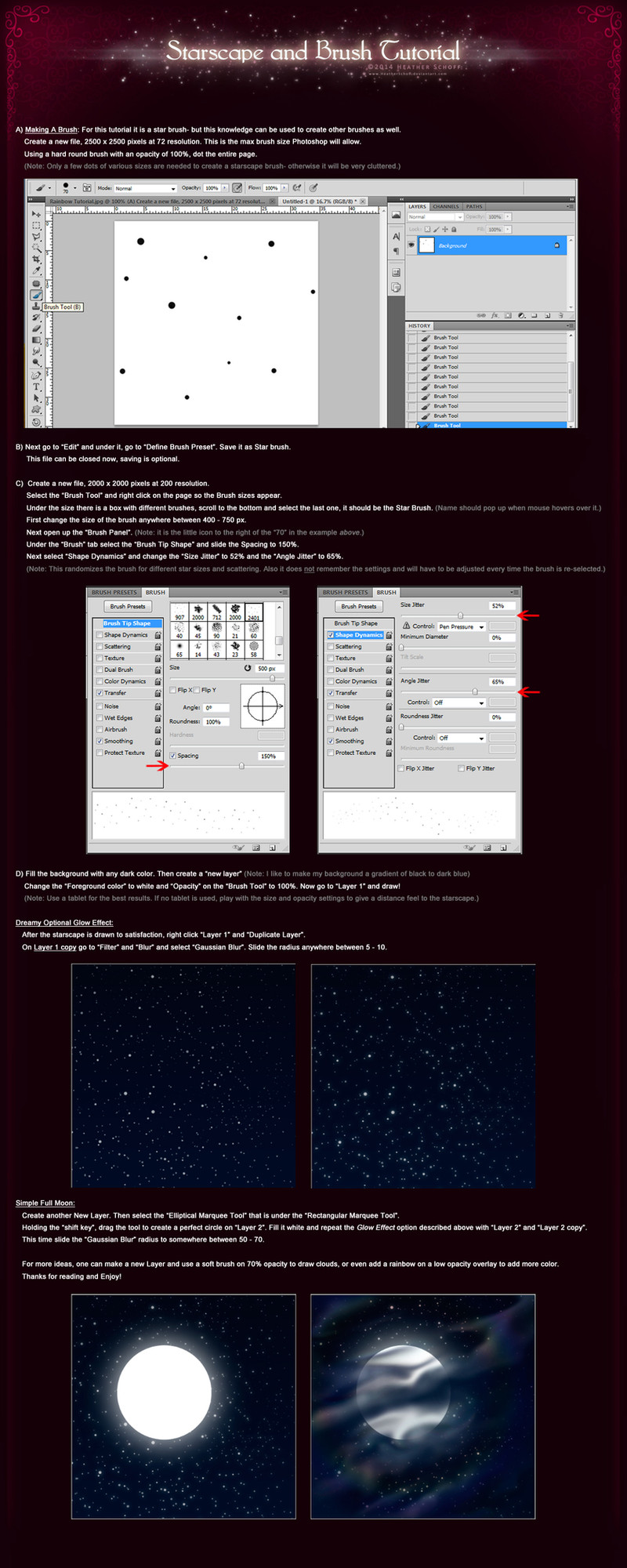This screenshot has width=627, height=1568.
Task: Delete the layer with trash icon
Action: click(560, 315)
